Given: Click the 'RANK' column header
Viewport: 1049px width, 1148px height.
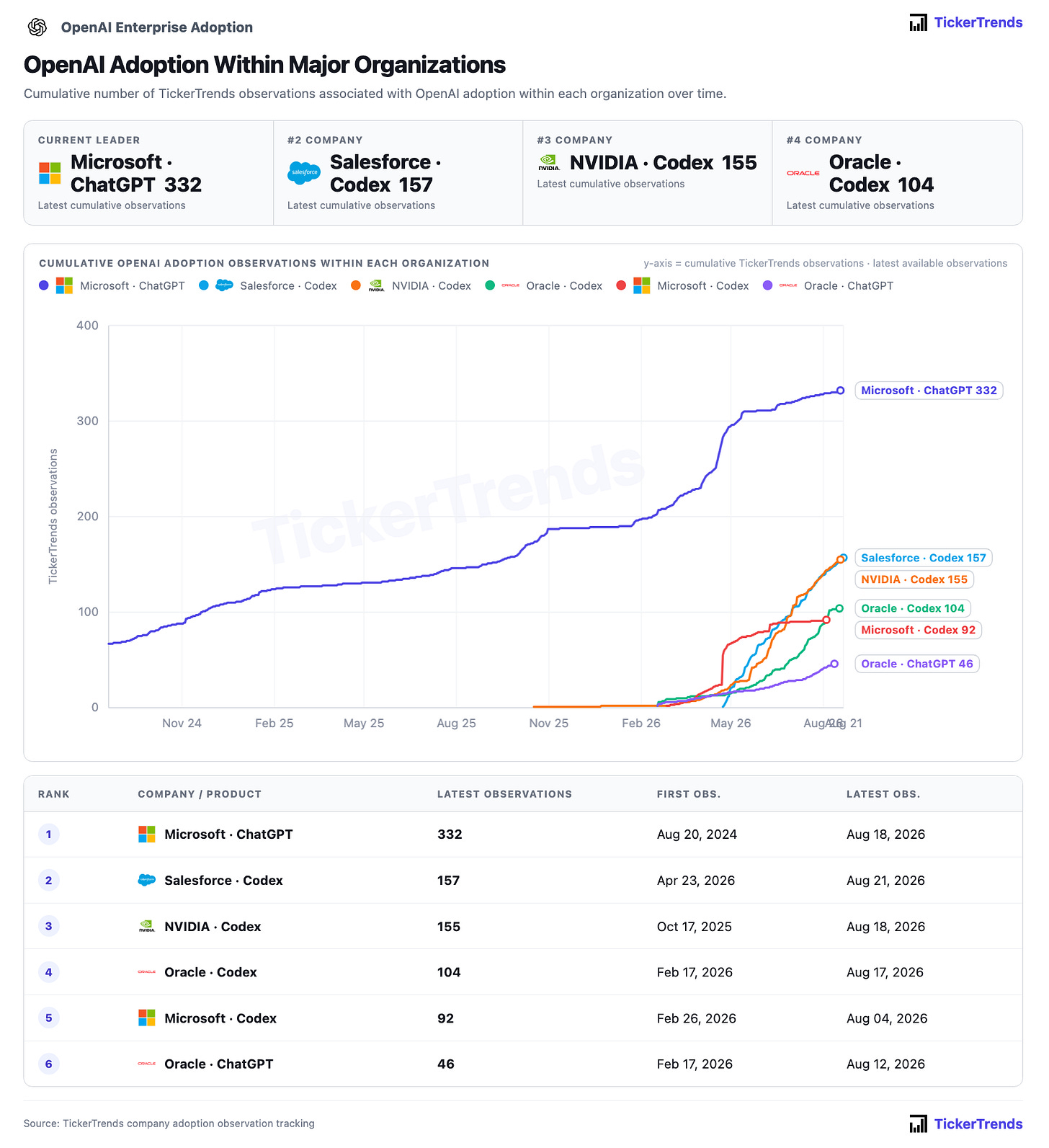Looking at the screenshot, I should pos(54,794).
